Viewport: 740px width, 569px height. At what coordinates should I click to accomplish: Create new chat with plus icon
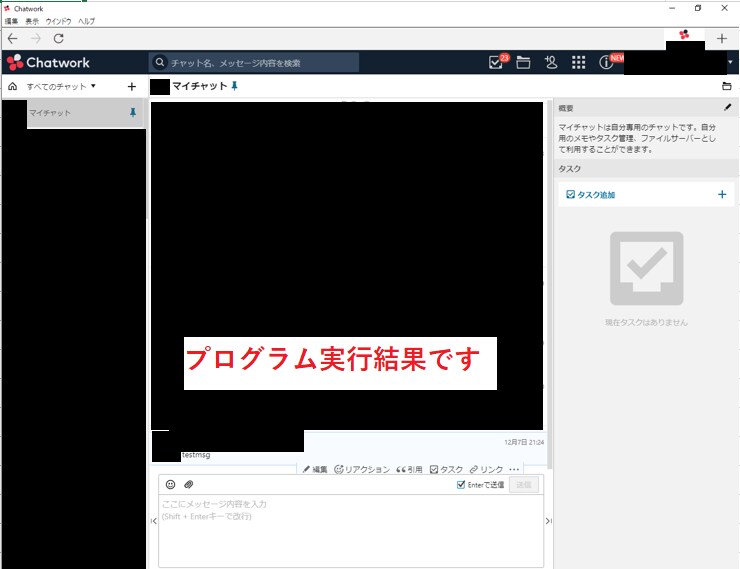[x=132, y=86]
